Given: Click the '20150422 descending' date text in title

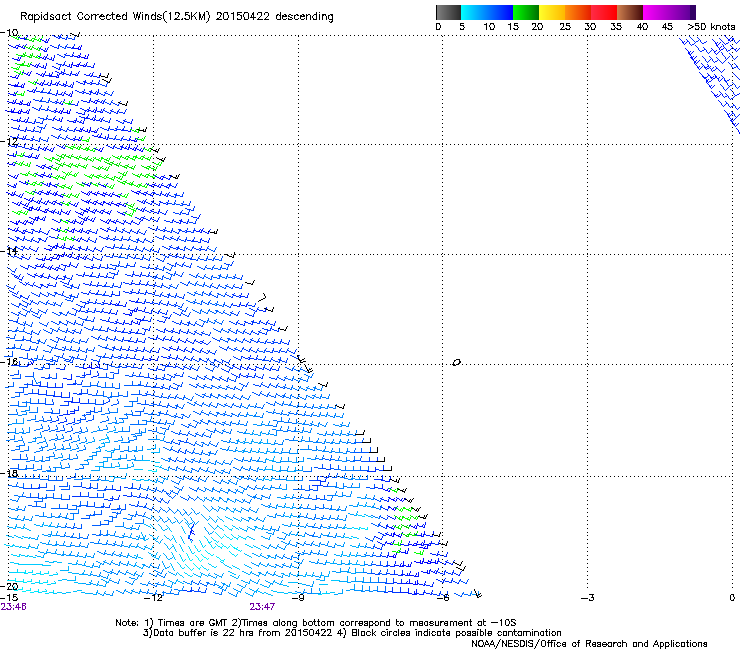Looking at the screenshot, I should [274, 16].
